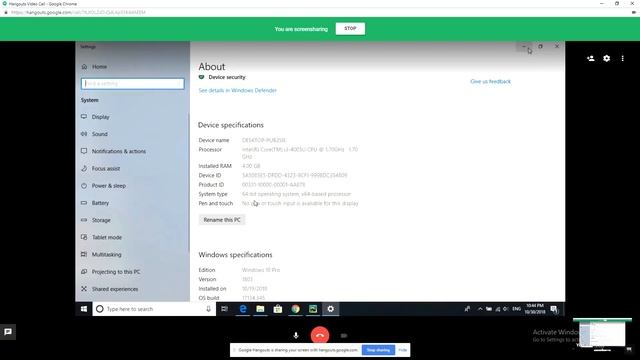Image resolution: width=640 pixels, height=360 pixels.
Task: Open Microsoft Store from the taskbar
Action: click(x=278, y=309)
